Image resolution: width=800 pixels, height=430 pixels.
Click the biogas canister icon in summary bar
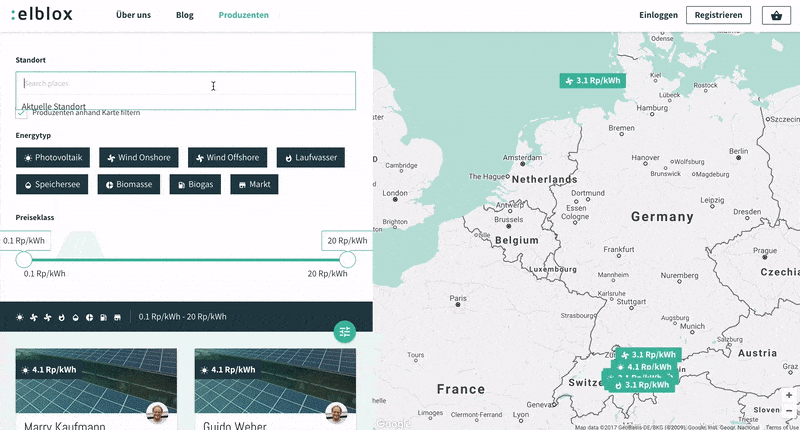[104, 317]
